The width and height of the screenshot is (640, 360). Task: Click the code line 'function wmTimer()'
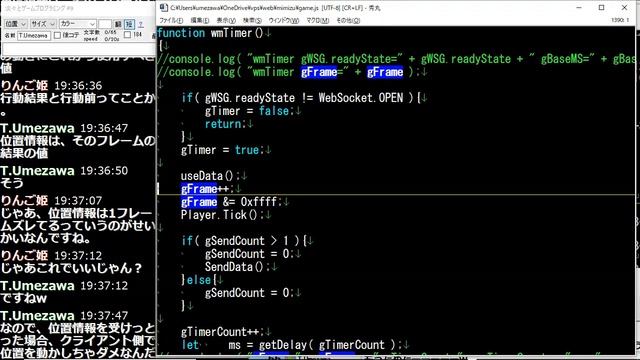[x=210, y=33]
